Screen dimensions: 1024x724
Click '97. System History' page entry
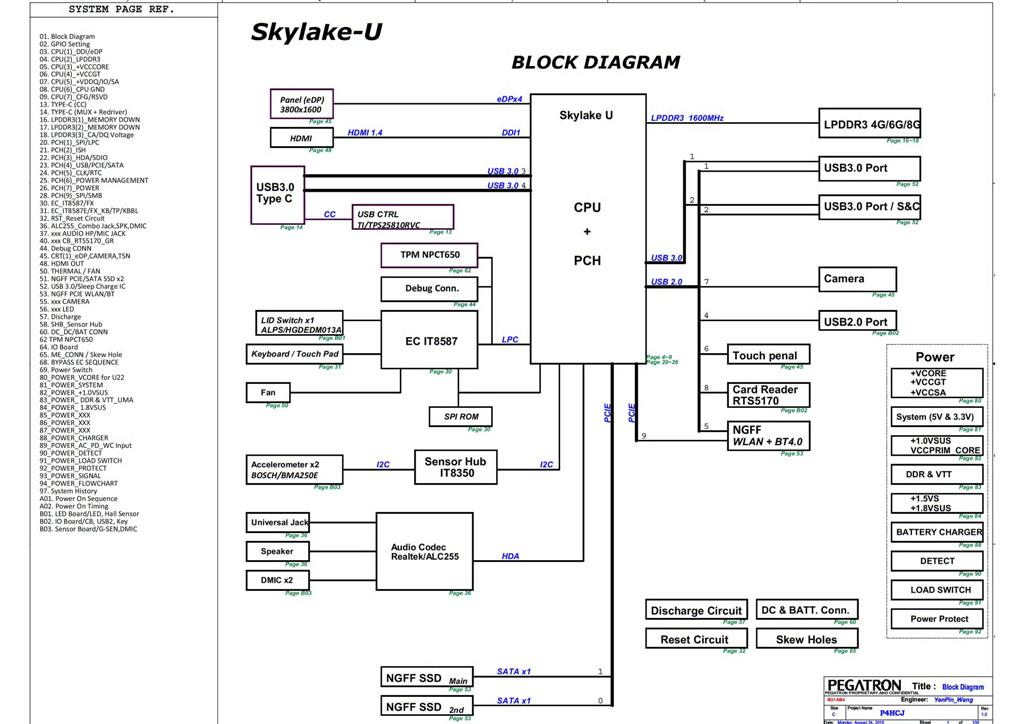[x=68, y=491]
